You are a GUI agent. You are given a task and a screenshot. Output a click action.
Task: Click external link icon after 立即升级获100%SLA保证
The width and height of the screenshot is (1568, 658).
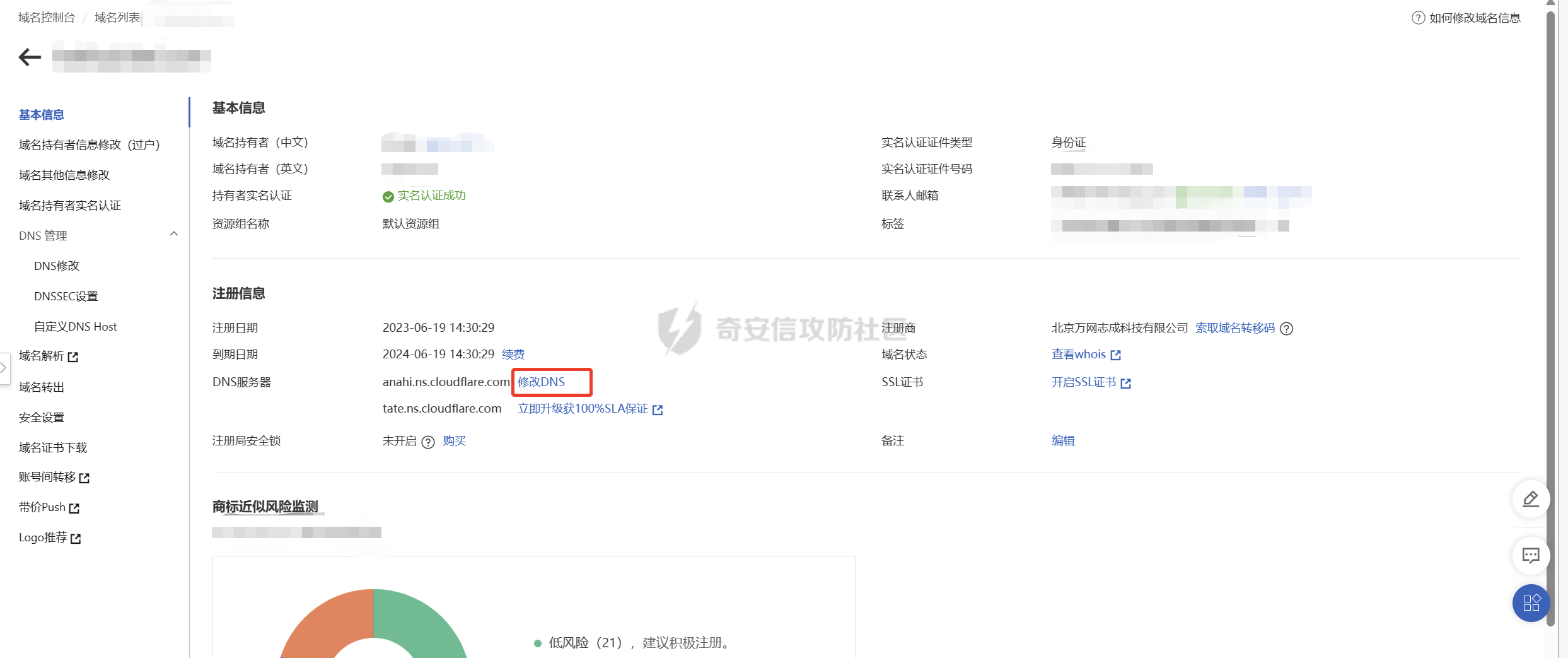(x=658, y=410)
